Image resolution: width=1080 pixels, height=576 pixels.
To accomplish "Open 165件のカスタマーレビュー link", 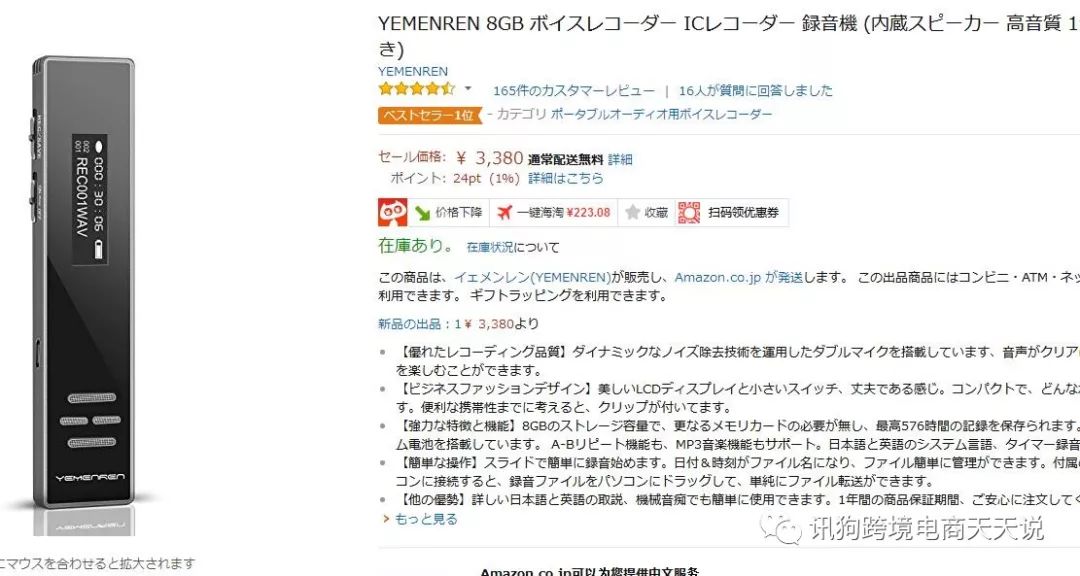I will [x=574, y=90].
